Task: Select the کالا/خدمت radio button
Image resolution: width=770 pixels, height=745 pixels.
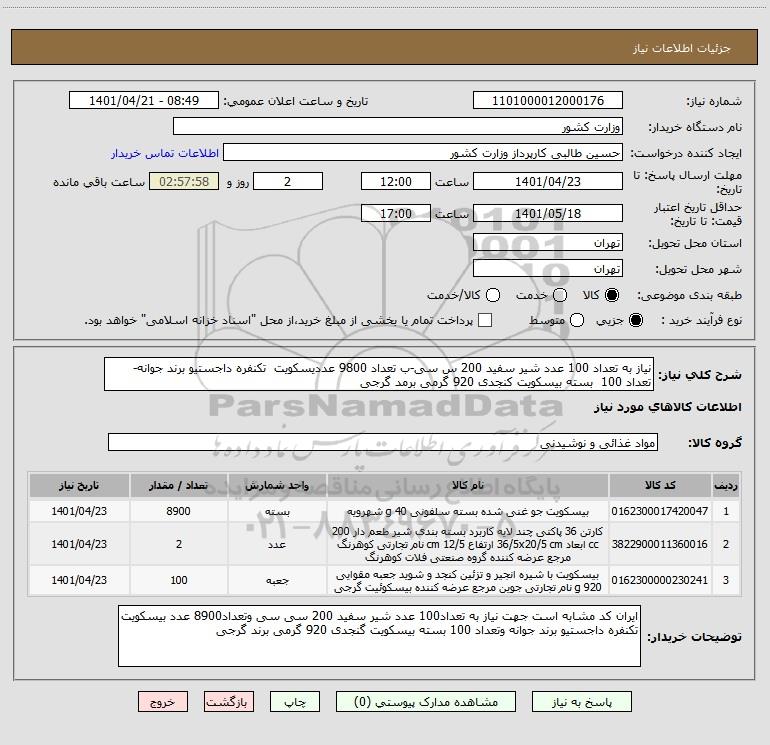Action: click(x=493, y=295)
